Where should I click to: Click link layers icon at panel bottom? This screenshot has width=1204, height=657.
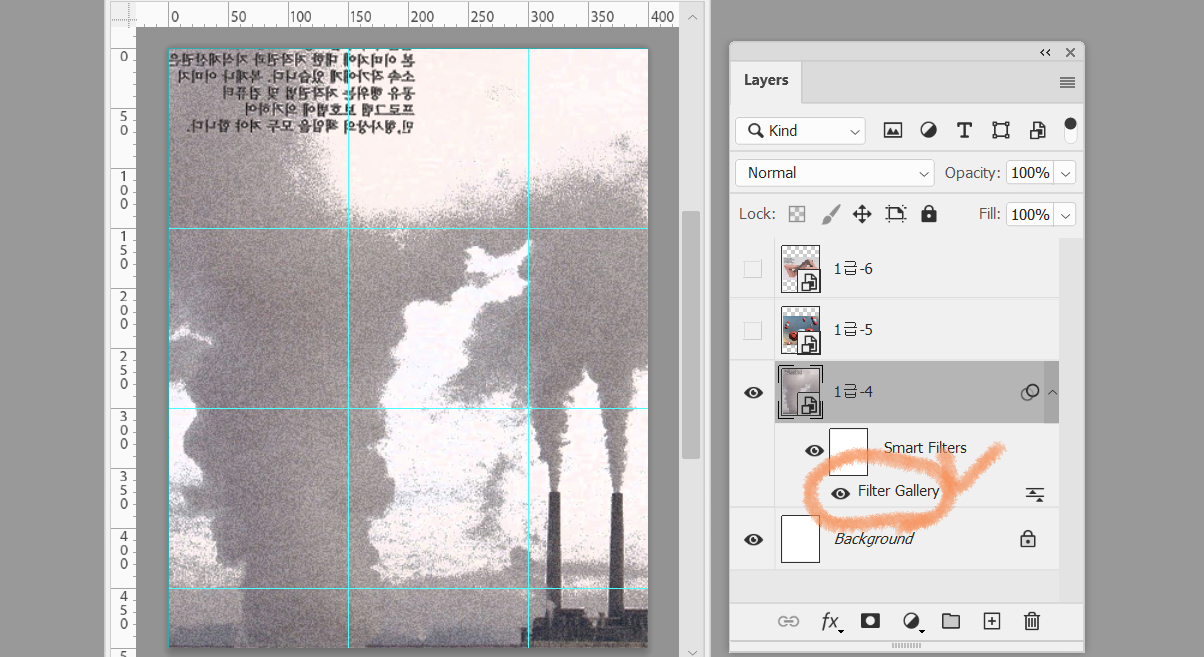click(x=788, y=621)
